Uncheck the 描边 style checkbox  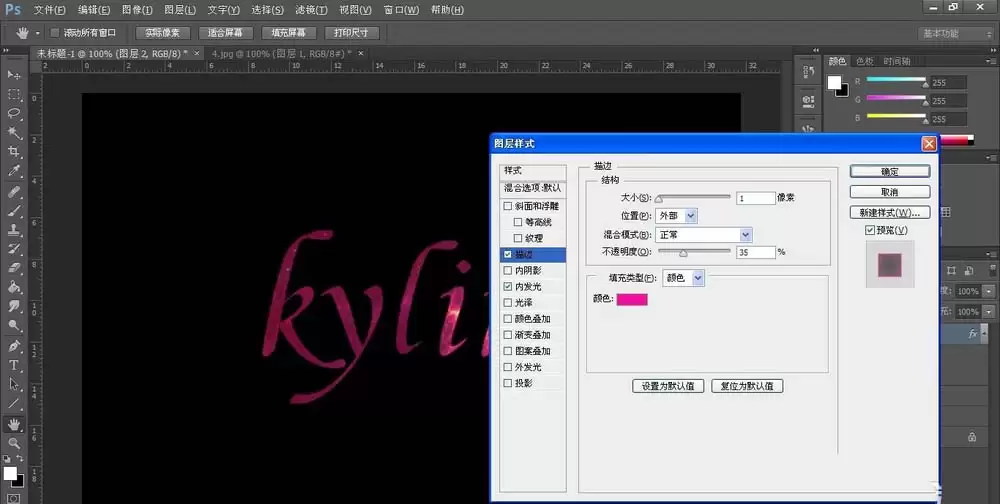tap(508, 254)
